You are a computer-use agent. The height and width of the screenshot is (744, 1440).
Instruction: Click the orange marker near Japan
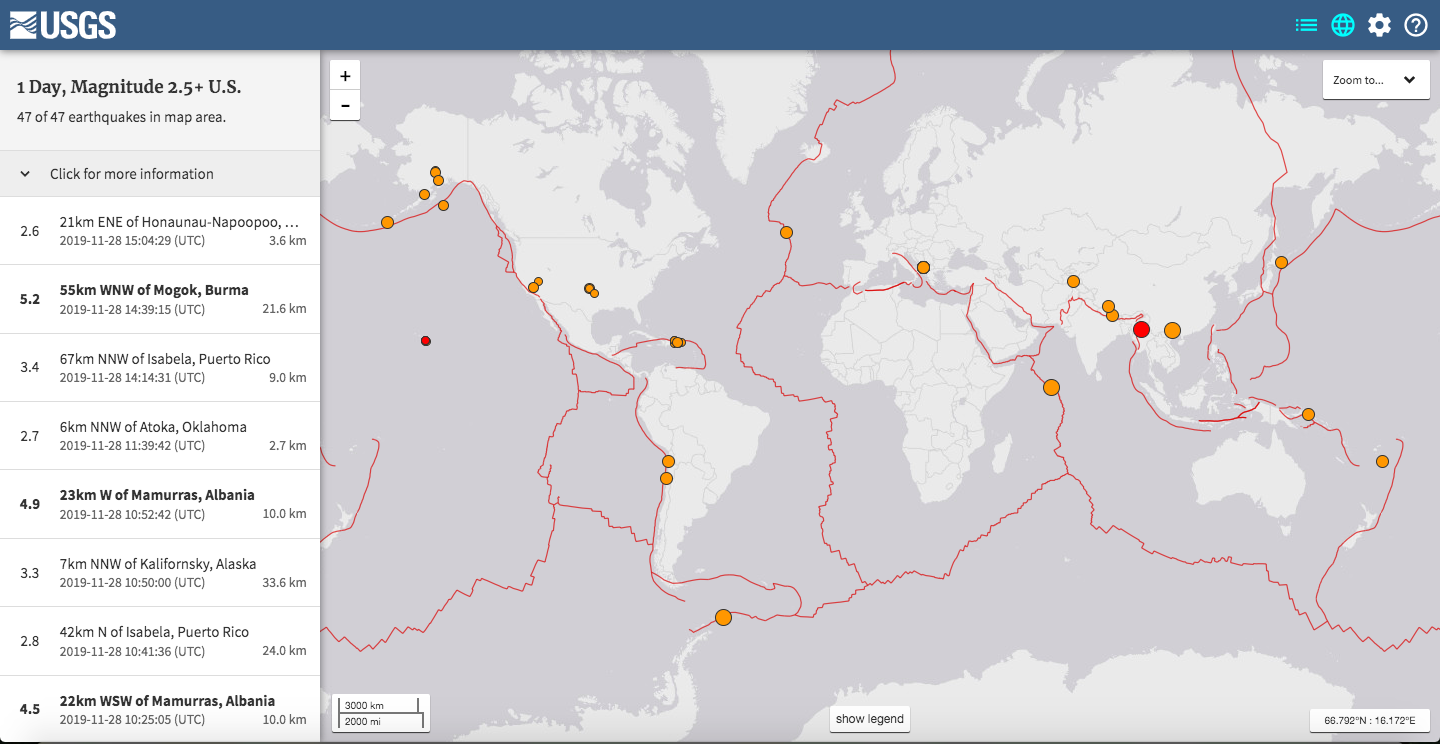tap(1281, 262)
